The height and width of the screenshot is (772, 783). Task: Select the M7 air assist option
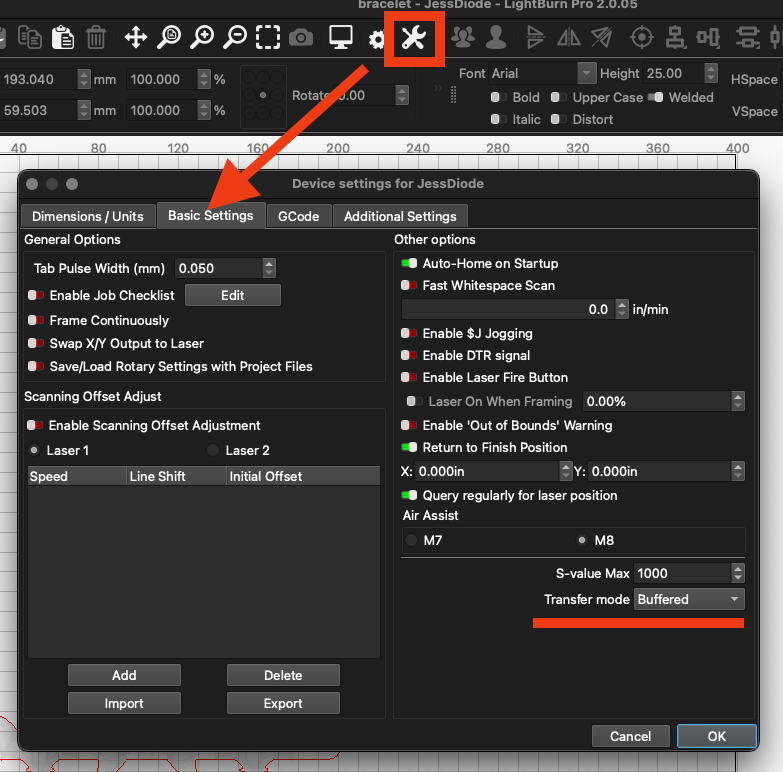coord(410,540)
